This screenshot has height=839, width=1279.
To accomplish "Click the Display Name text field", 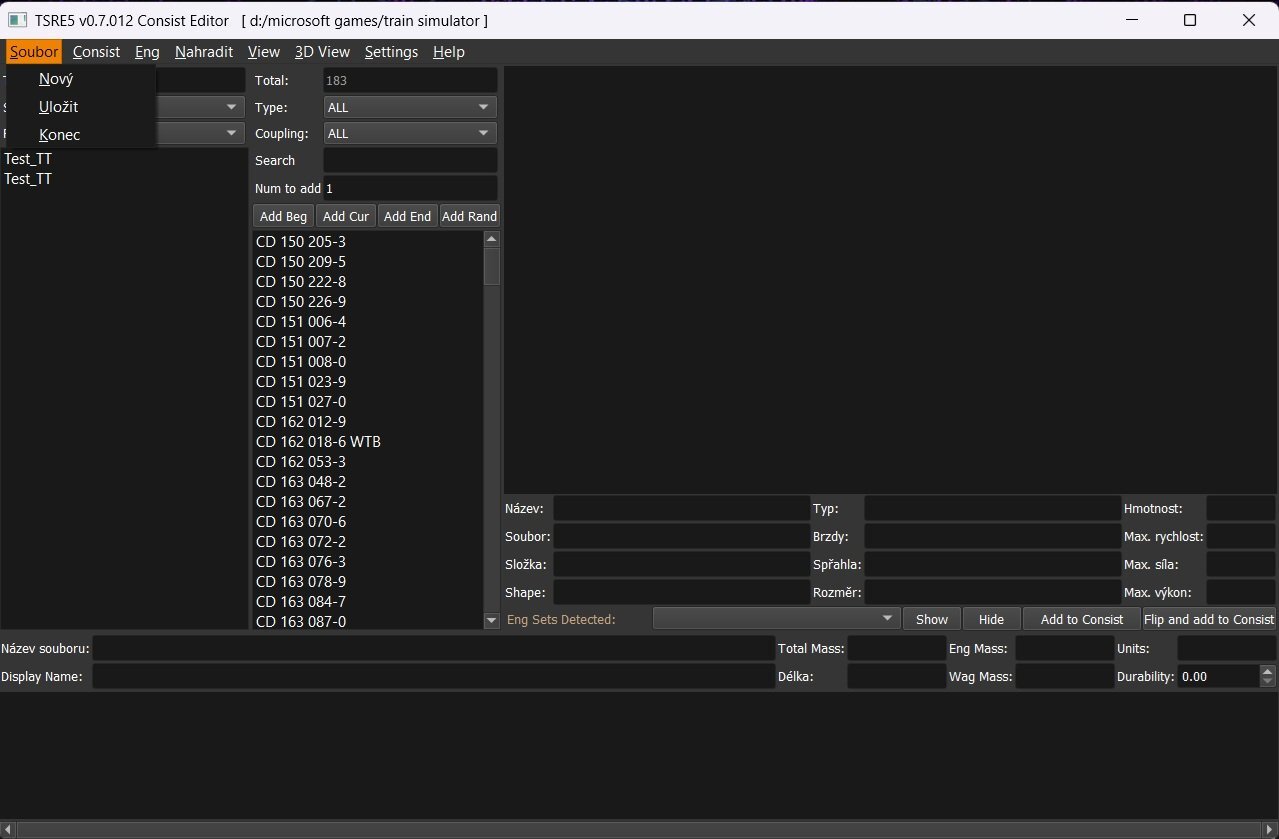I will pos(433,677).
